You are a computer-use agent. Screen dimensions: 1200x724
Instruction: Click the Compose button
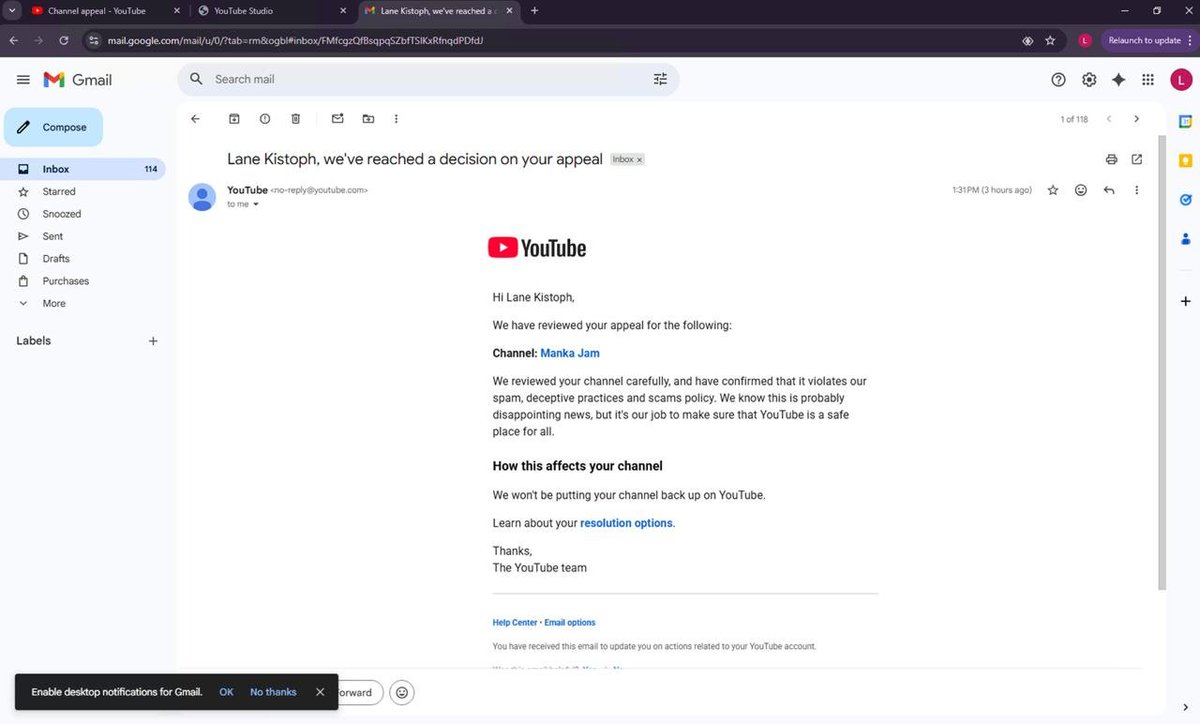pyautogui.click(x=53, y=127)
